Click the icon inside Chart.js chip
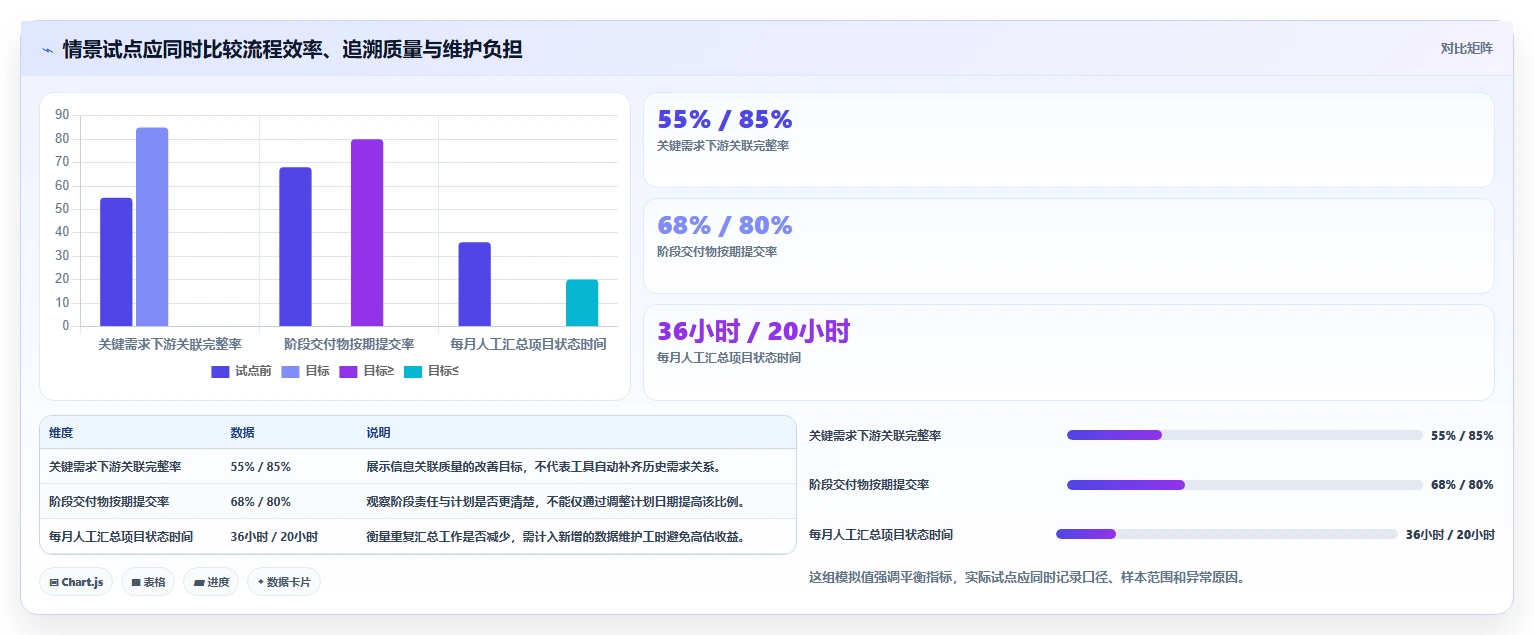Viewport: 1534px width, 635px height. point(54,582)
